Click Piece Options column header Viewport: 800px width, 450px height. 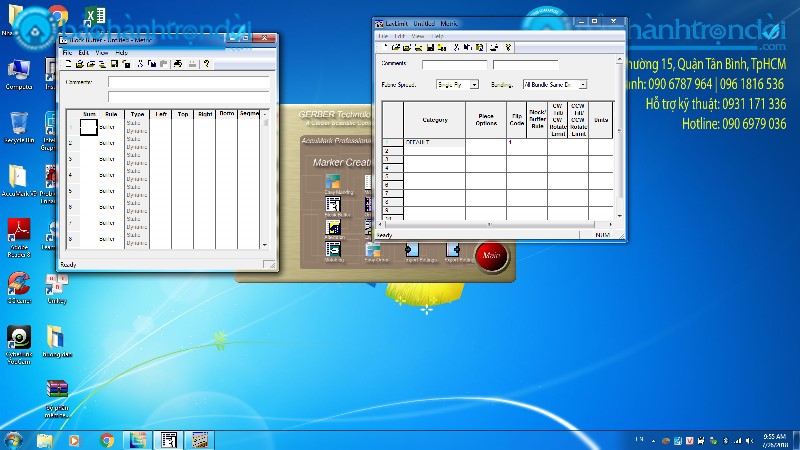486,120
